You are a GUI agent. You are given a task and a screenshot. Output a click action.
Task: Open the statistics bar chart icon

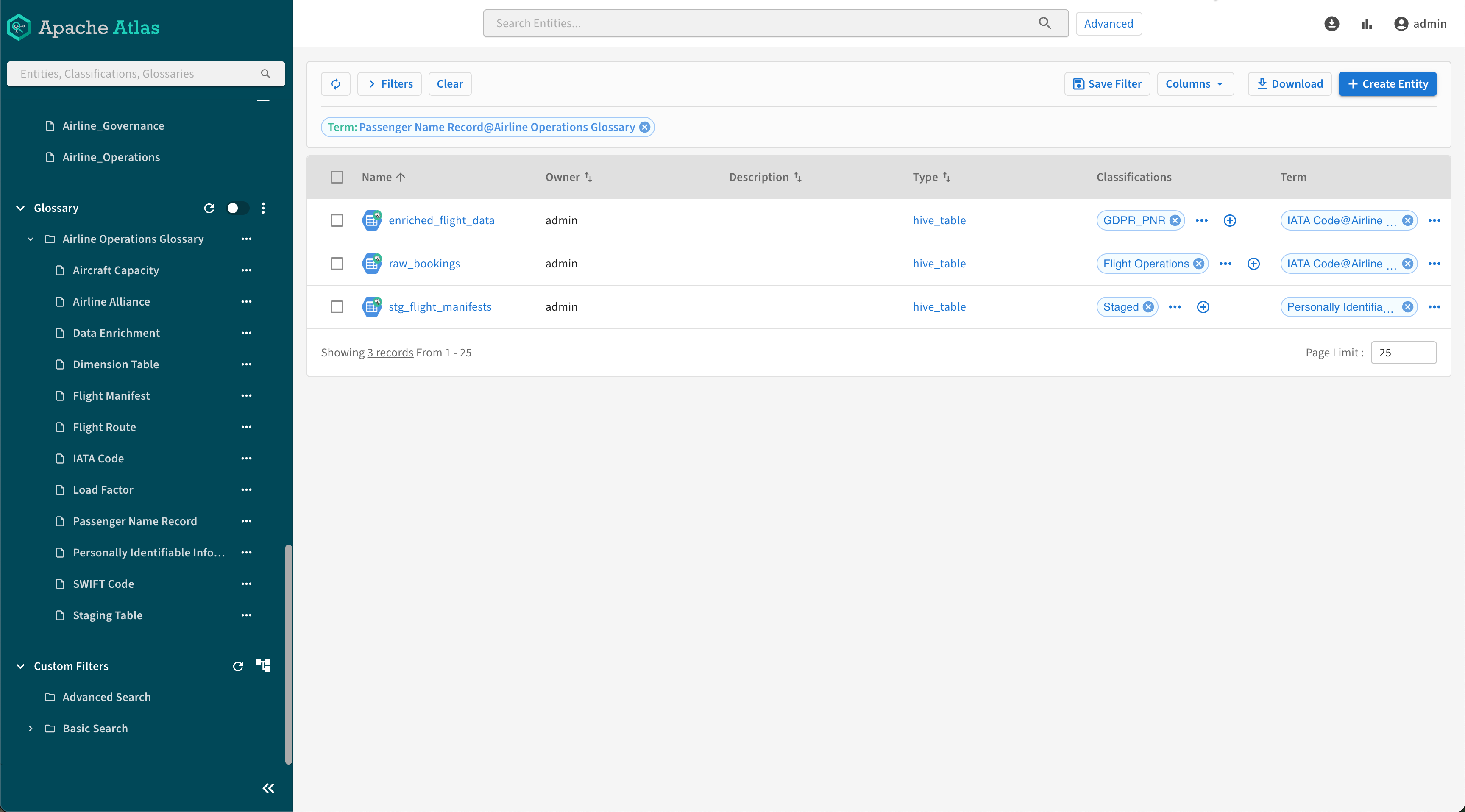coord(1367,23)
